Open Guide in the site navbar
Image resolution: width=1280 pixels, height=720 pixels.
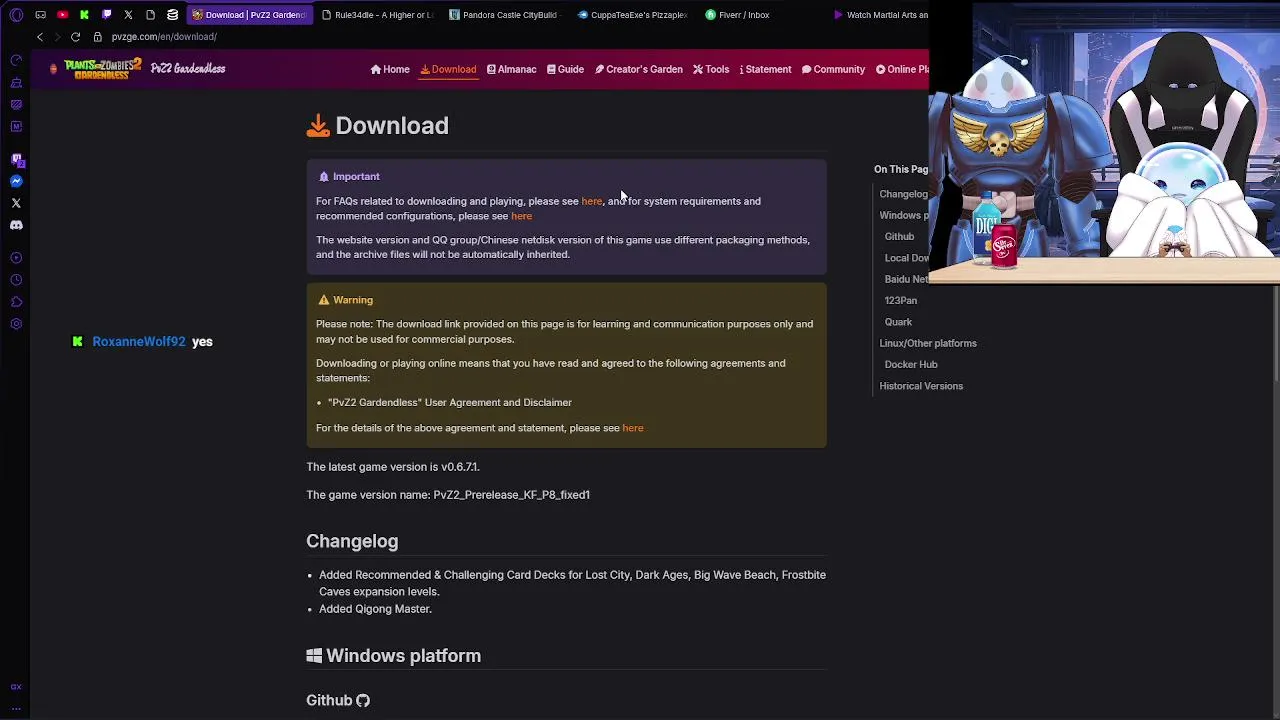[x=565, y=69]
